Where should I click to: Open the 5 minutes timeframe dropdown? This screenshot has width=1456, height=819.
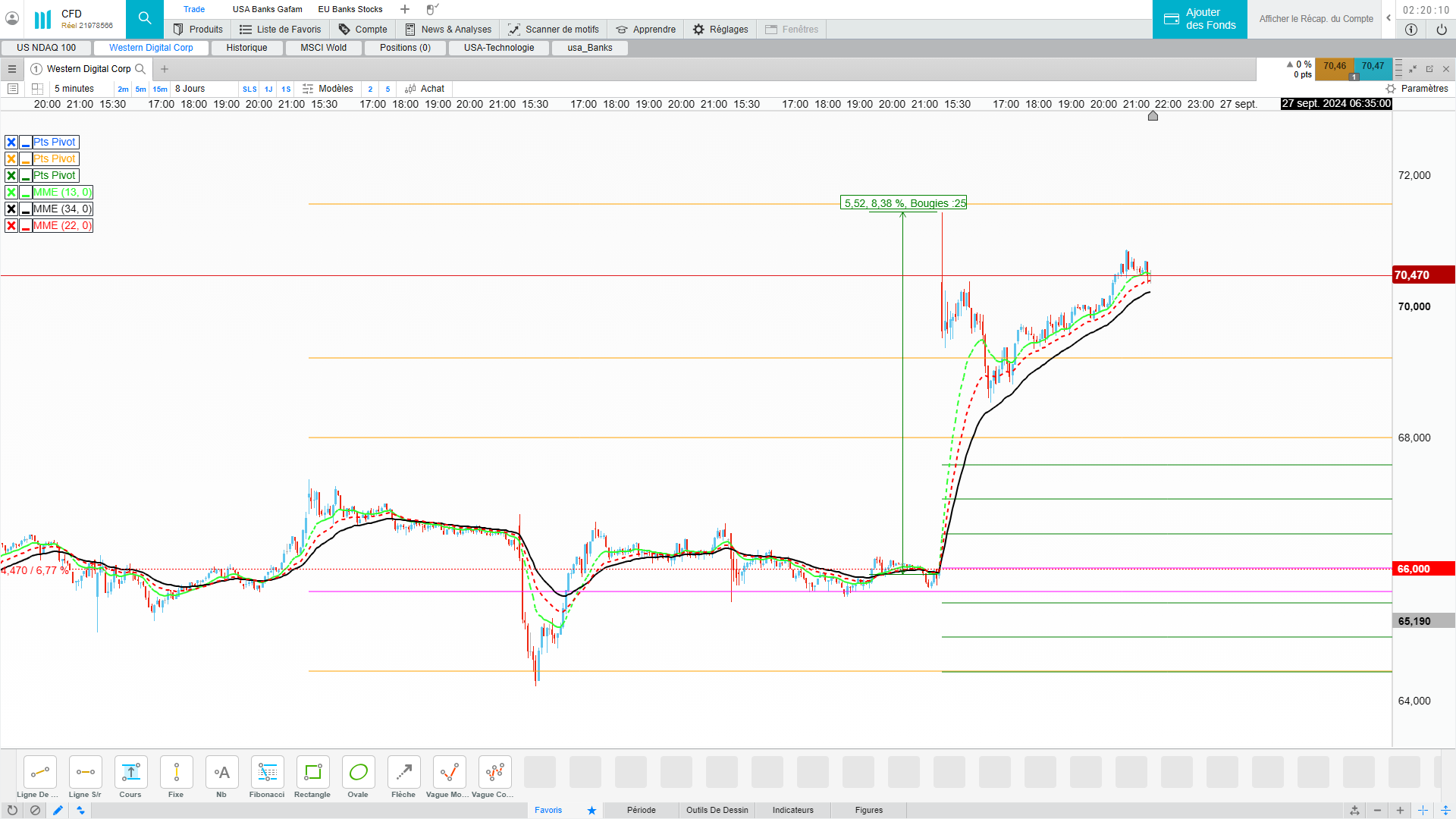click(74, 89)
